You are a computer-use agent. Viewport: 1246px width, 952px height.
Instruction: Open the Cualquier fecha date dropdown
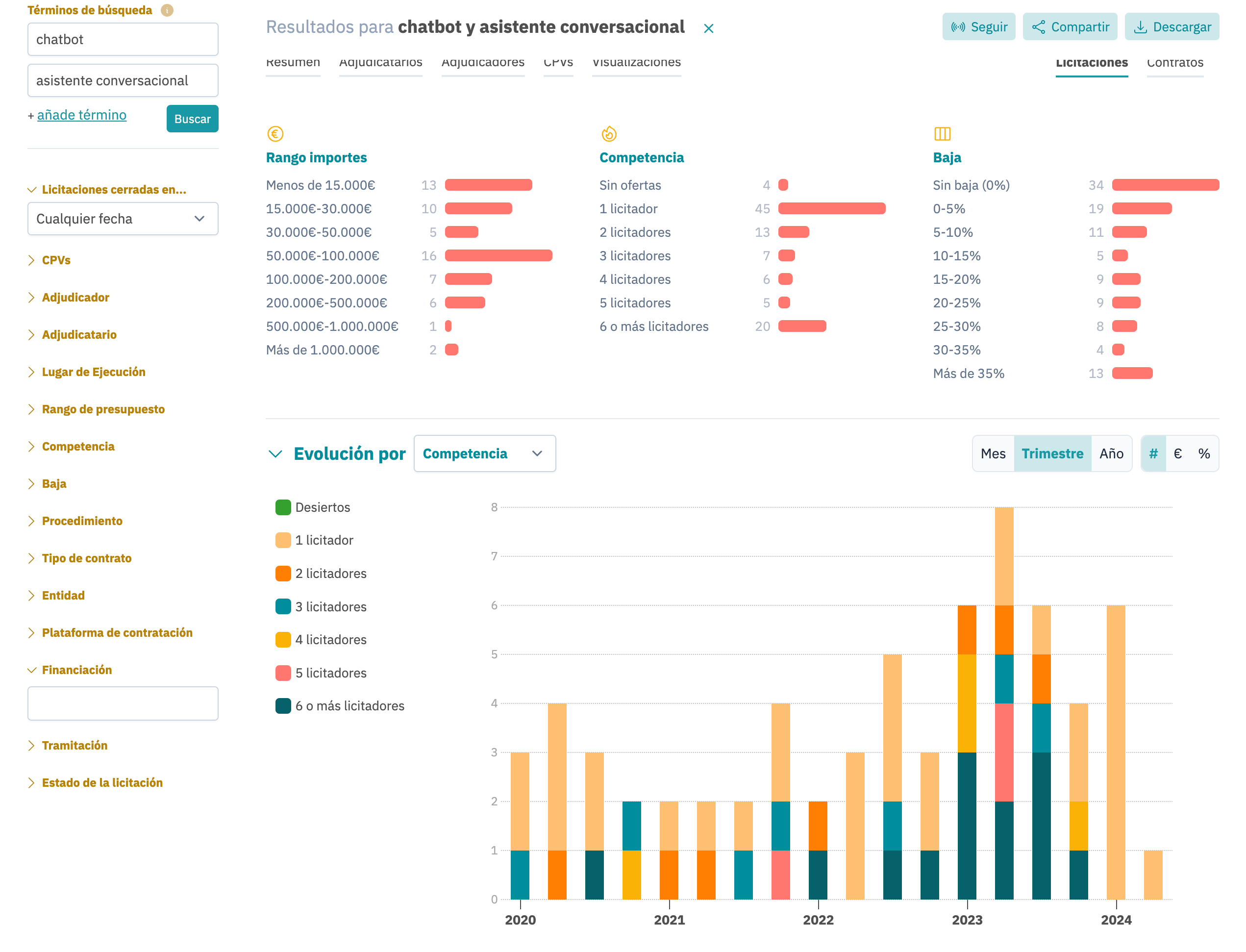[x=123, y=219]
